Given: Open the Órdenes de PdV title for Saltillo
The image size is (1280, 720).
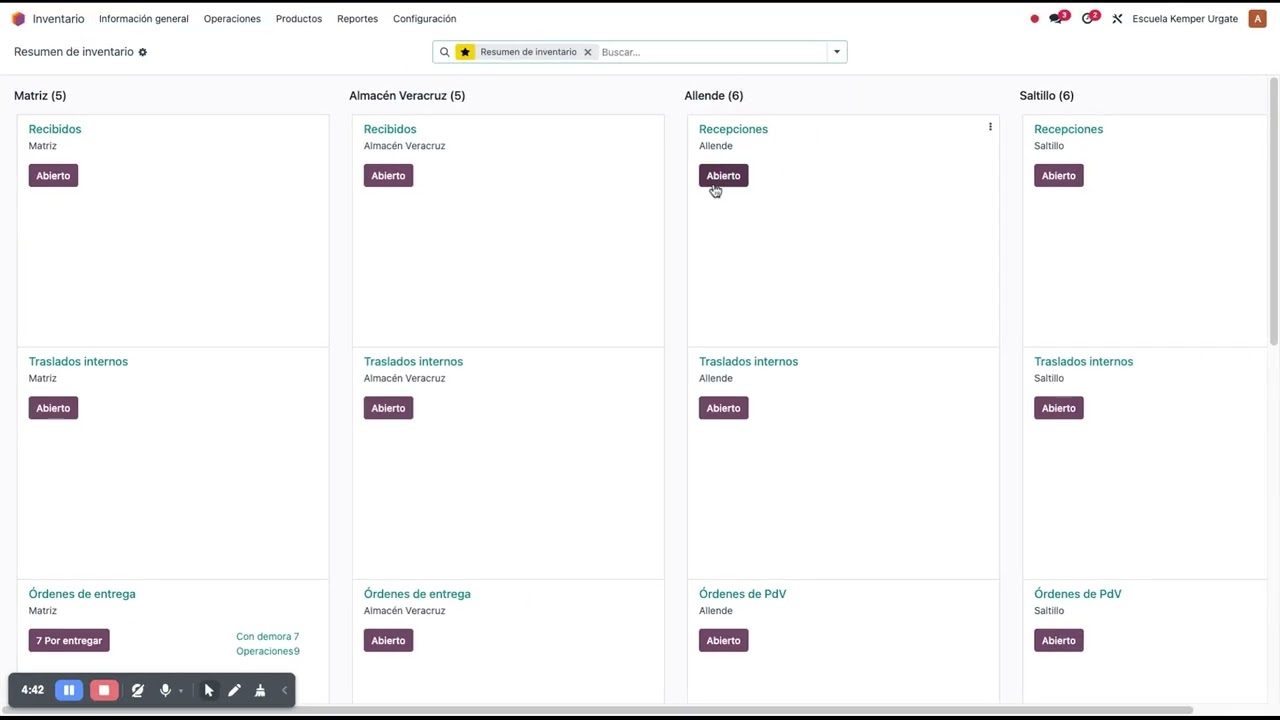Looking at the screenshot, I should 1077,594.
